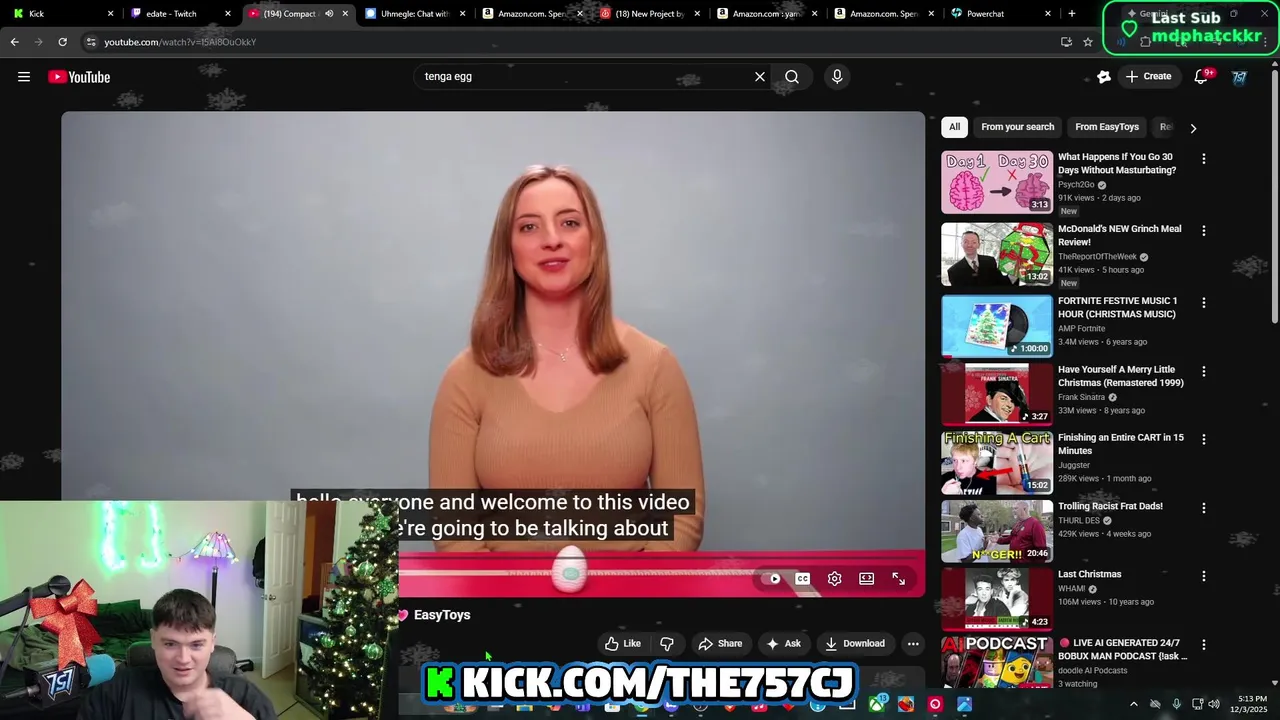Click the tray microphone icon
Screen dimensions: 1280x720
[x=1176, y=704]
